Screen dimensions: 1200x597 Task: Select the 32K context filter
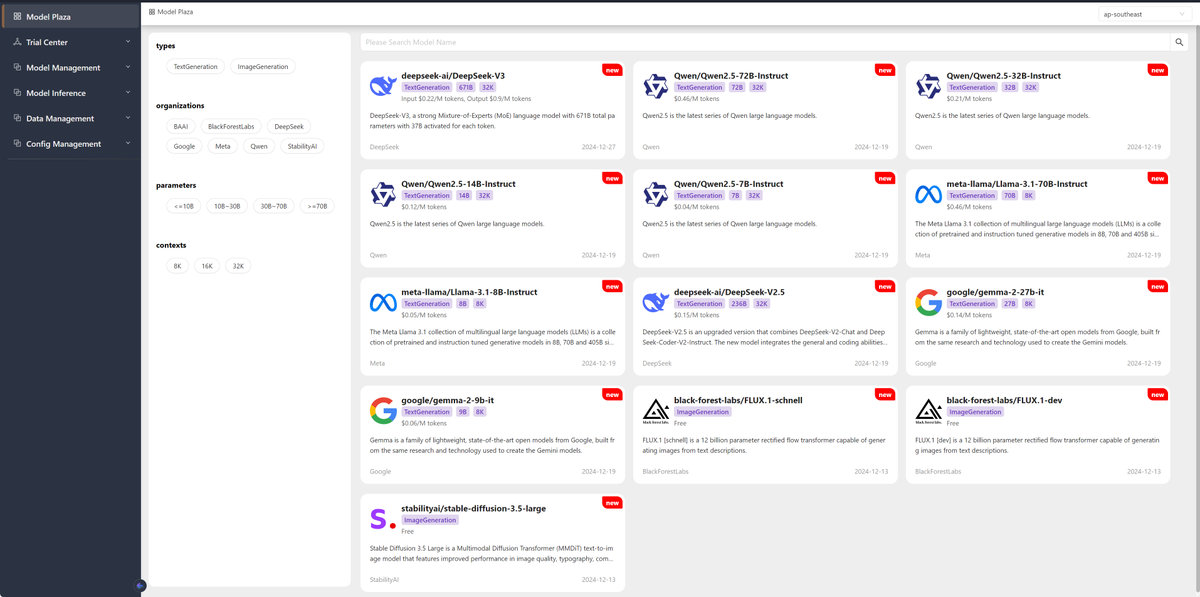(x=237, y=266)
